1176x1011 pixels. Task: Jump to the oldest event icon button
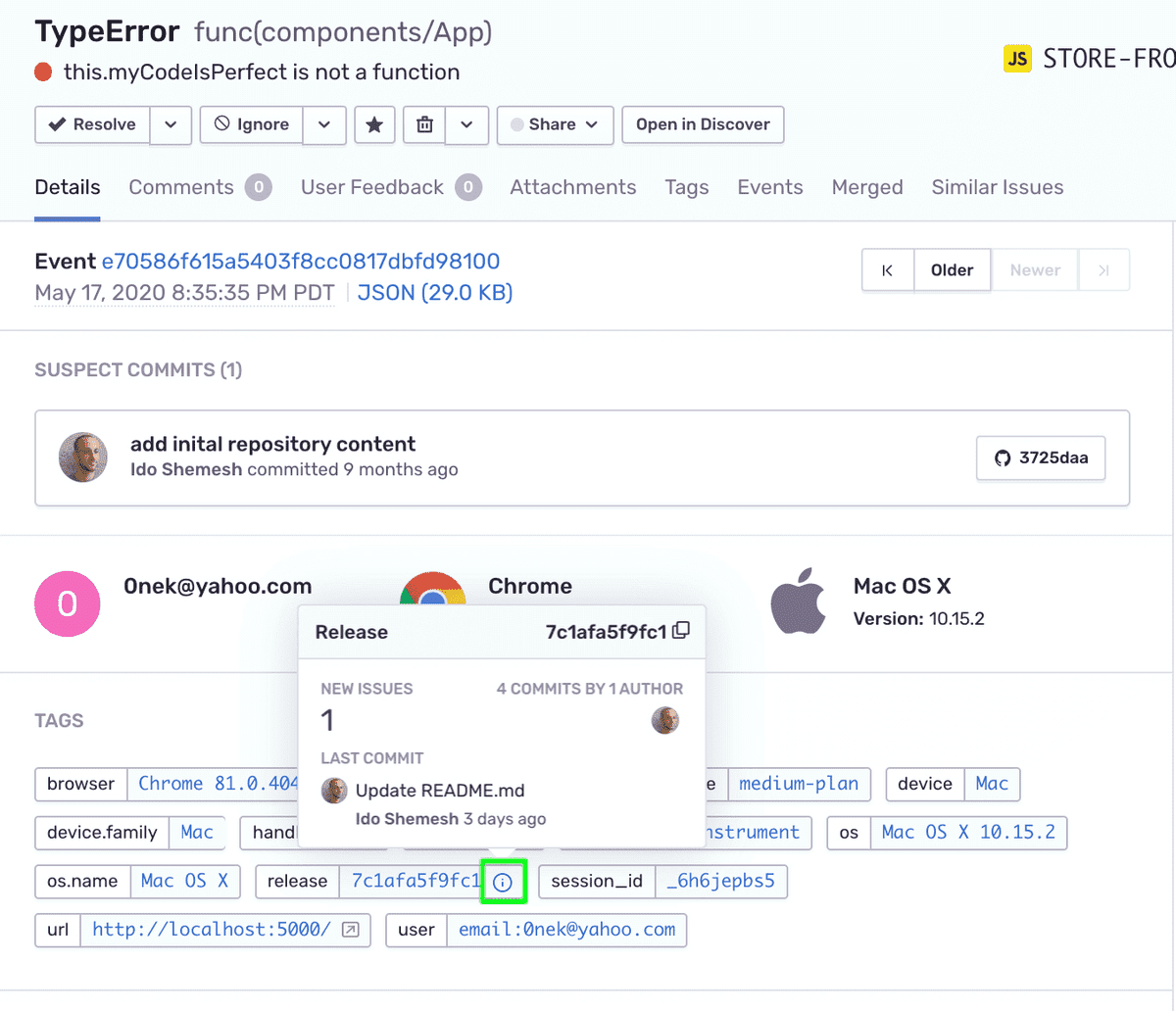(x=888, y=270)
